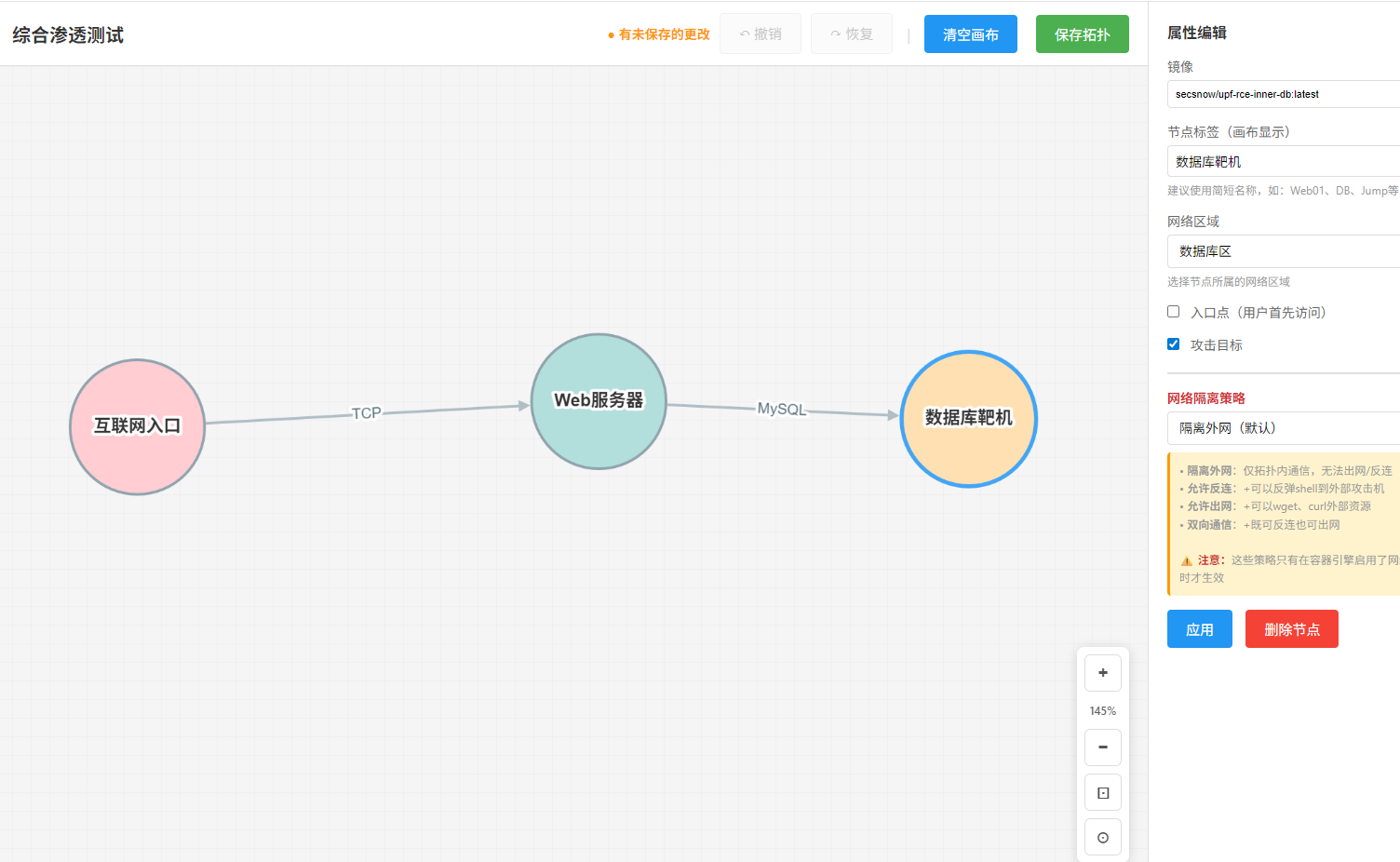The width and height of the screenshot is (1400, 862).
Task: Click the square fit-to-view canvas icon
Action: coord(1102,793)
